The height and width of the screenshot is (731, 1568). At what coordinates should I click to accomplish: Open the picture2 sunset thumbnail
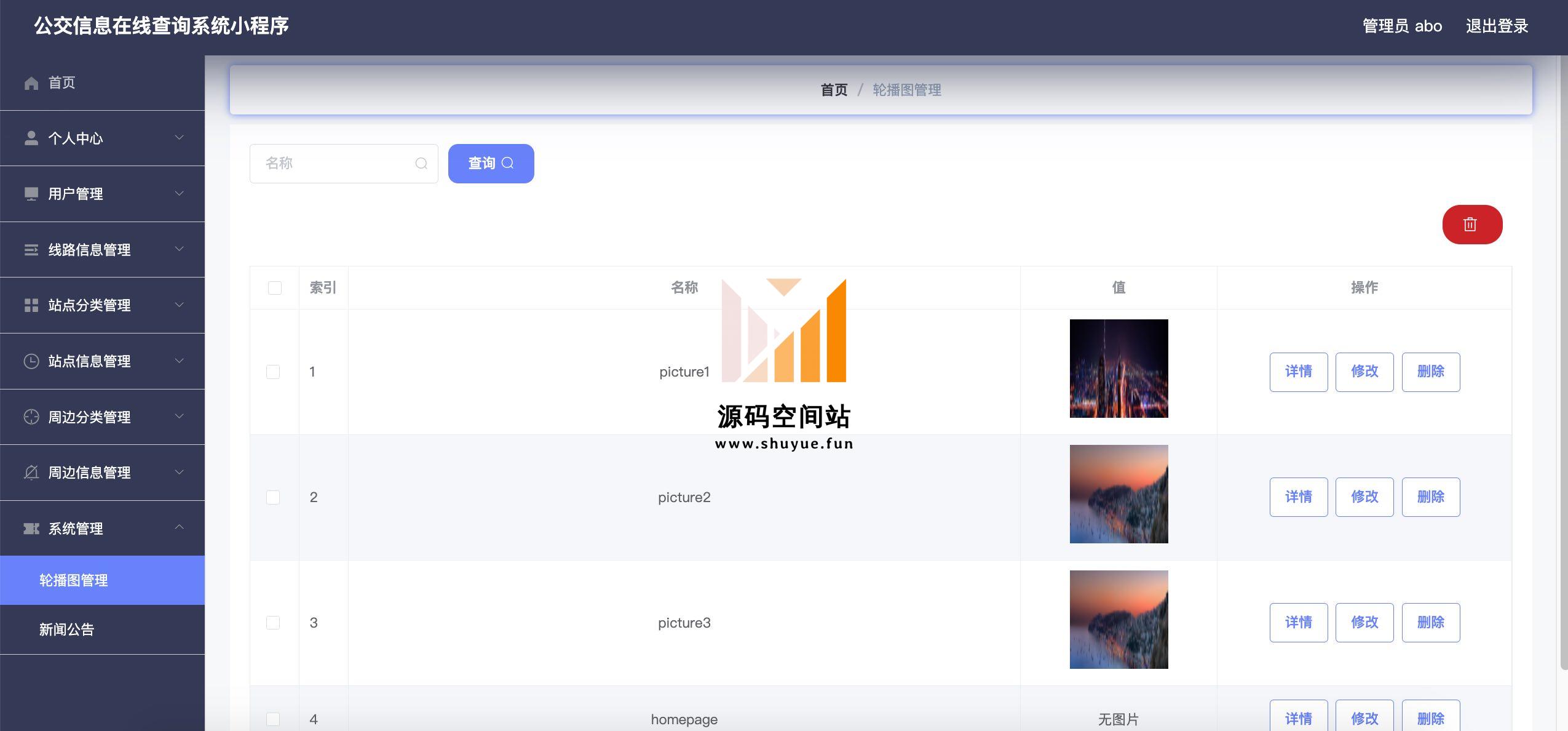tap(1119, 494)
